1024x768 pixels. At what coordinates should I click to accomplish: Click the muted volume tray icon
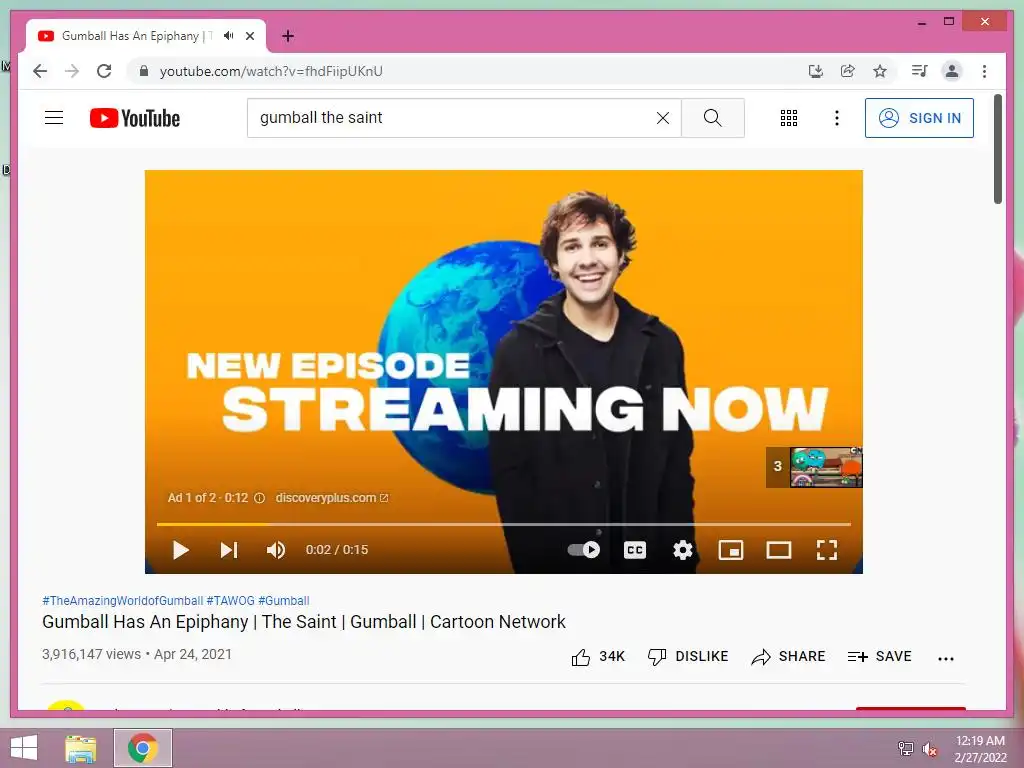pyautogui.click(x=930, y=749)
